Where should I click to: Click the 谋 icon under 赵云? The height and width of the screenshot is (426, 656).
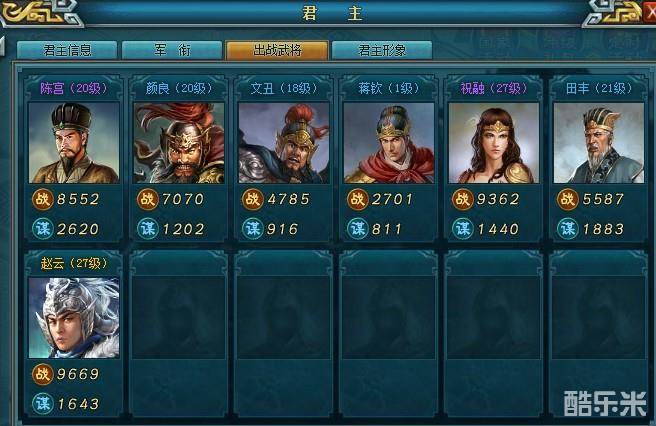42,403
